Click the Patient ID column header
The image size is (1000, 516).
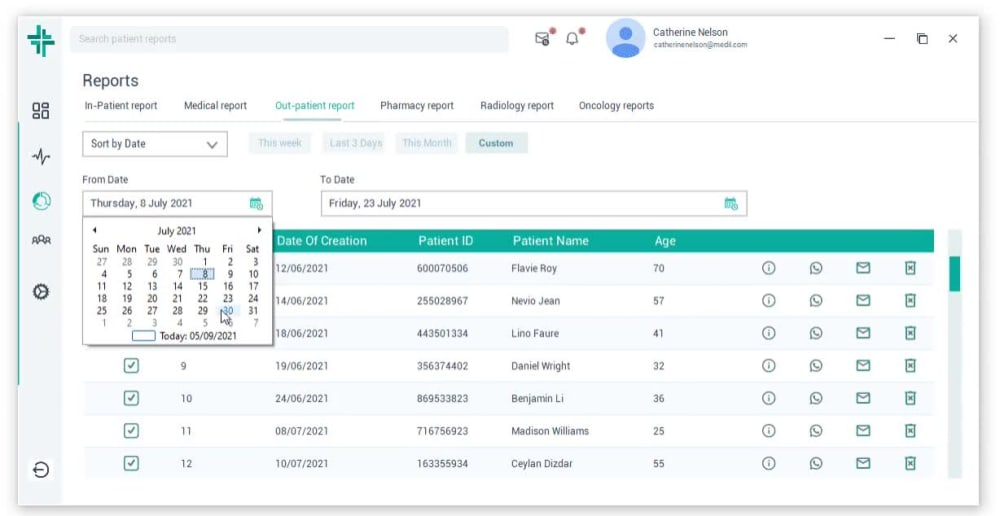click(446, 241)
